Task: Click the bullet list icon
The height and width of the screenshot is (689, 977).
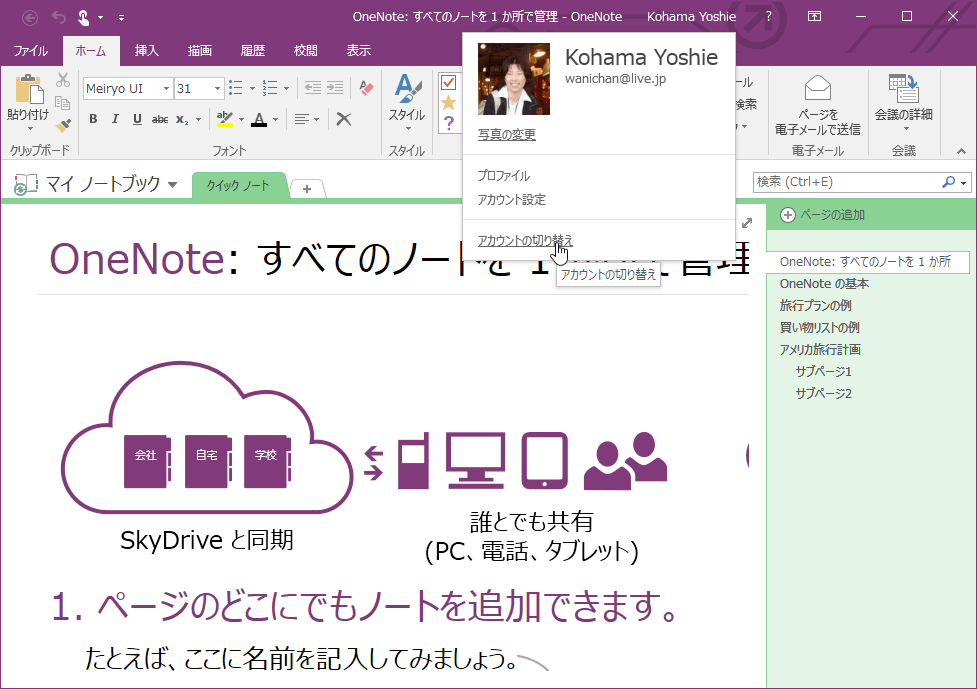Action: 236,88
